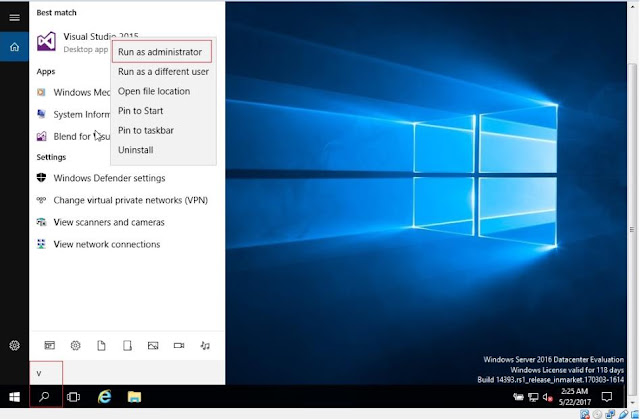Open the Action Center notification icon
Viewport: 640px width, 419px height.
607,397
